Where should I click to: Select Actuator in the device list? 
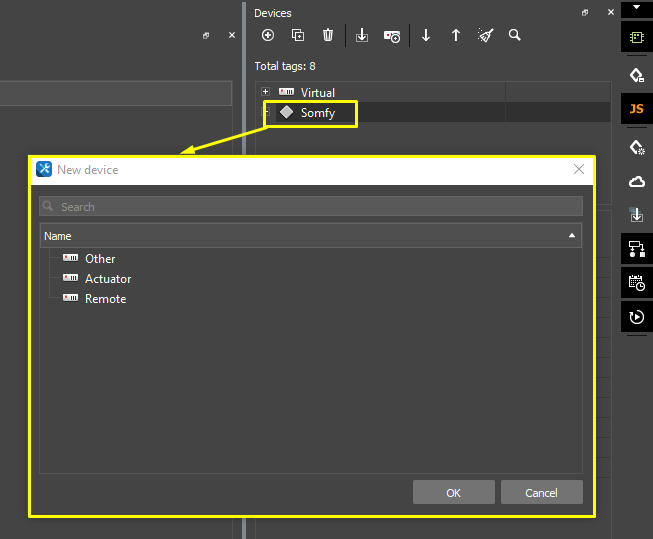pos(107,279)
